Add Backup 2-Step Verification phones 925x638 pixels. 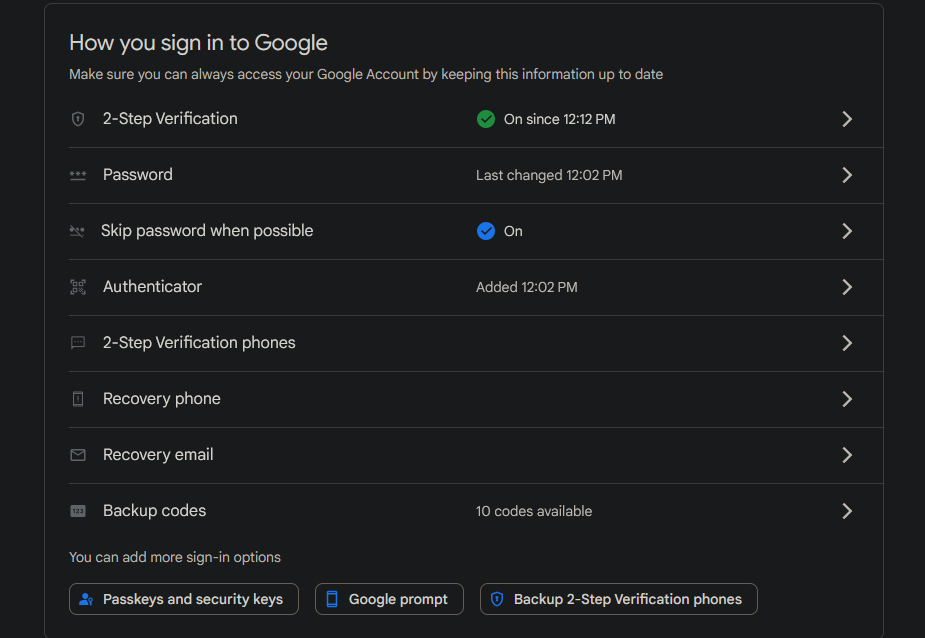click(618, 599)
